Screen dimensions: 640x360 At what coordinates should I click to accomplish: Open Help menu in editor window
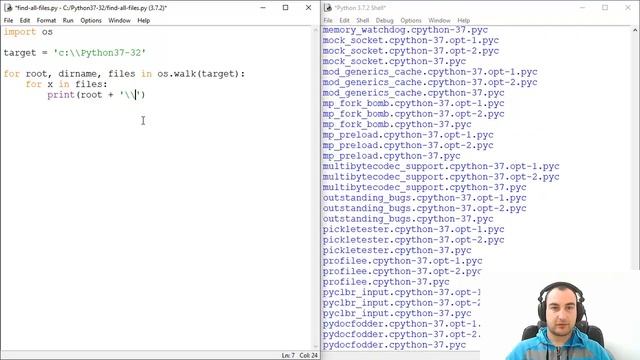pyautogui.click(x=143, y=20)
